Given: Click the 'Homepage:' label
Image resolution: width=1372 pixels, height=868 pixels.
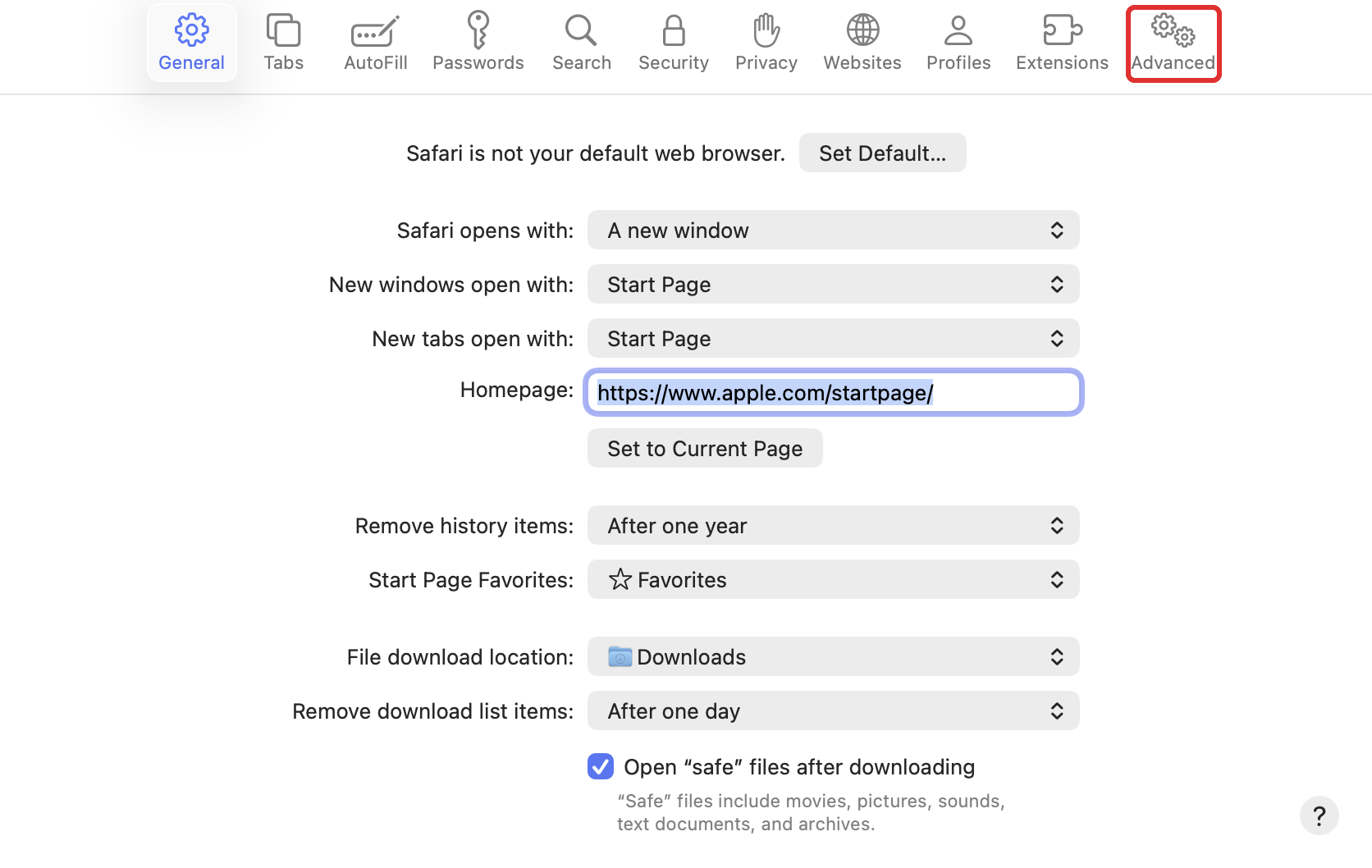Looking at the screenshot, I should [517, 390].
